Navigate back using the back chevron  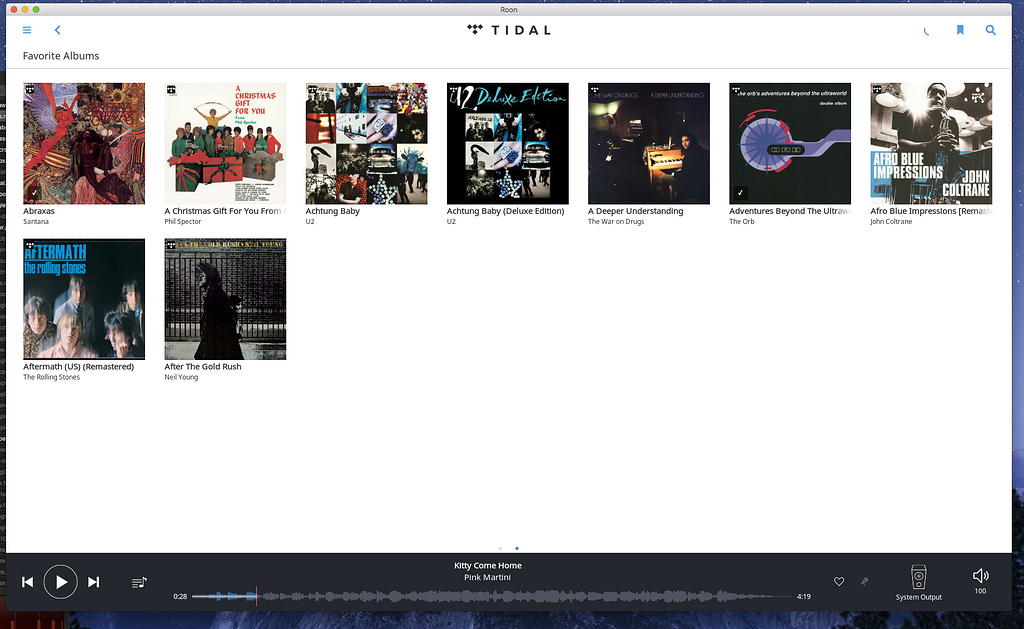(x=57, y=30)
